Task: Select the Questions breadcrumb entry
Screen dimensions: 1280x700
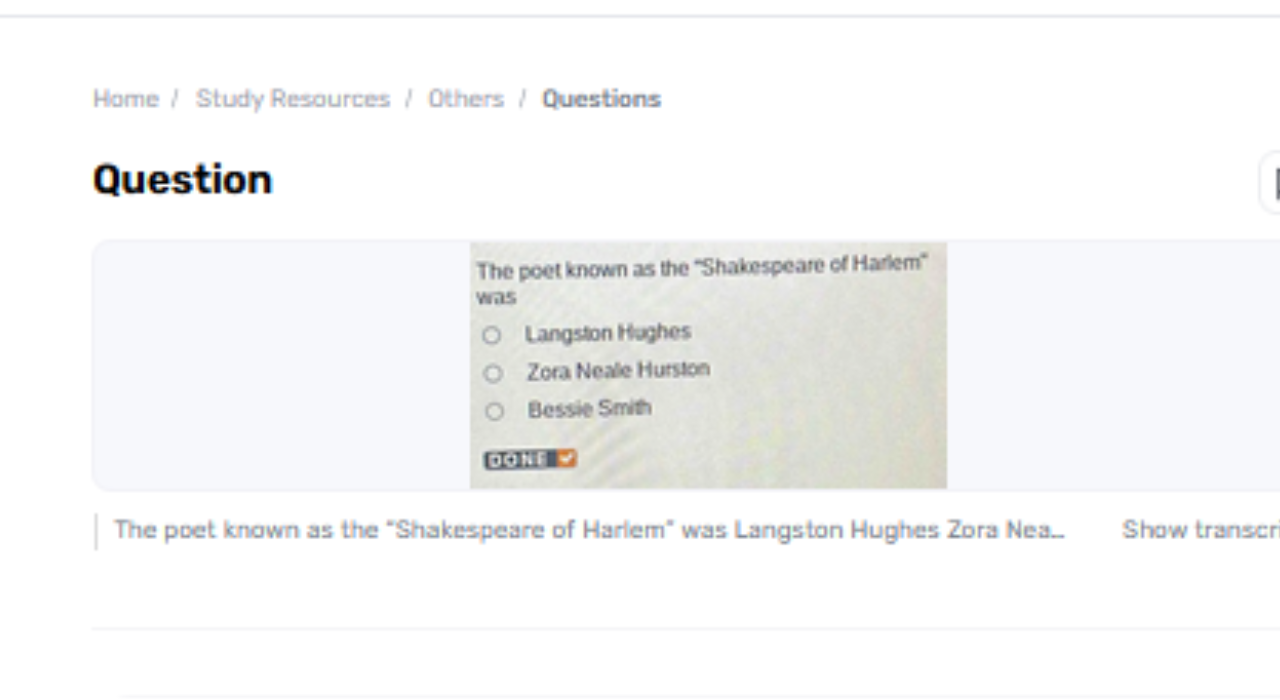Action: [599, 98]
